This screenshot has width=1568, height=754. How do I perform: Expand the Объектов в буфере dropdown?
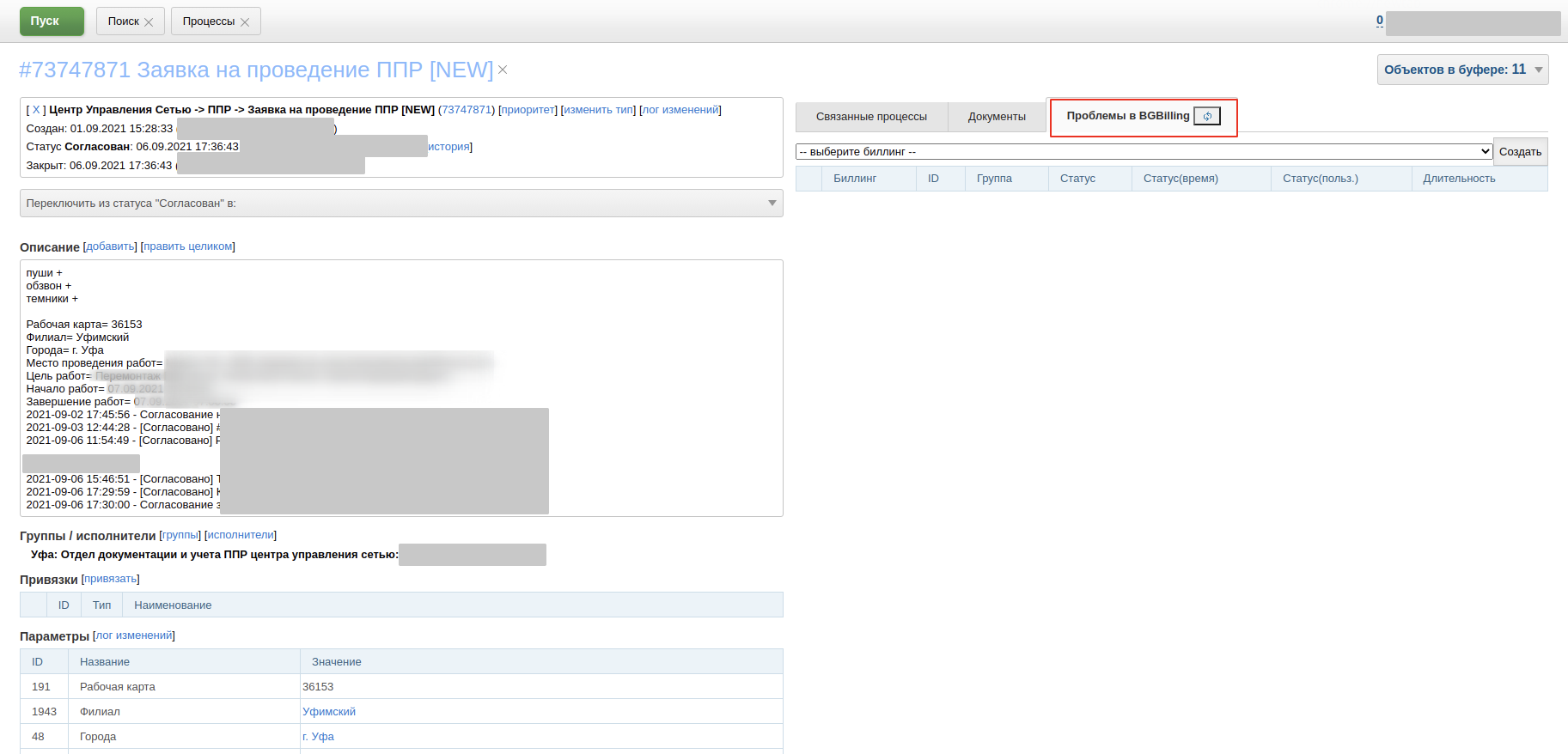1462,70
